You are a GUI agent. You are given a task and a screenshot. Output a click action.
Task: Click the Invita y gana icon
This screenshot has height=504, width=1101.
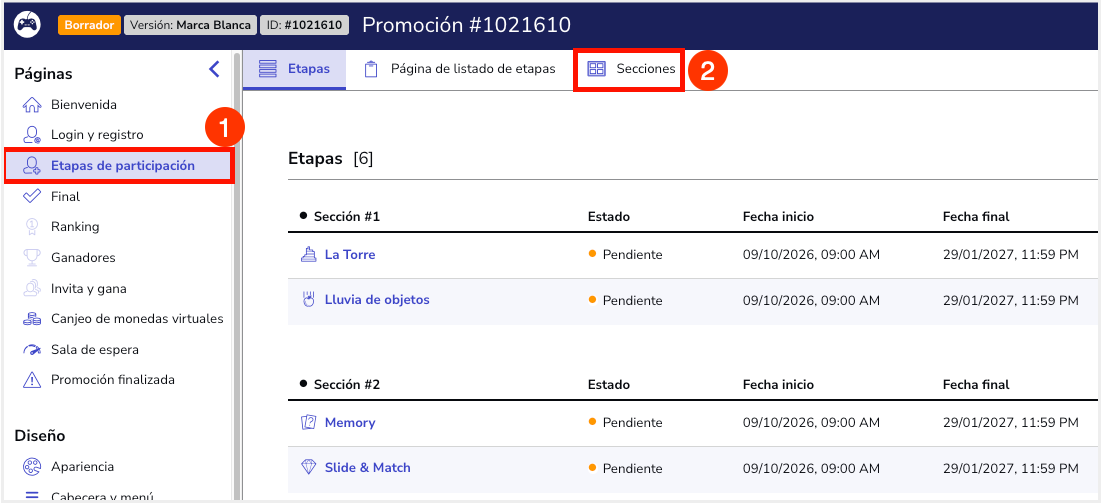(32, 289)
